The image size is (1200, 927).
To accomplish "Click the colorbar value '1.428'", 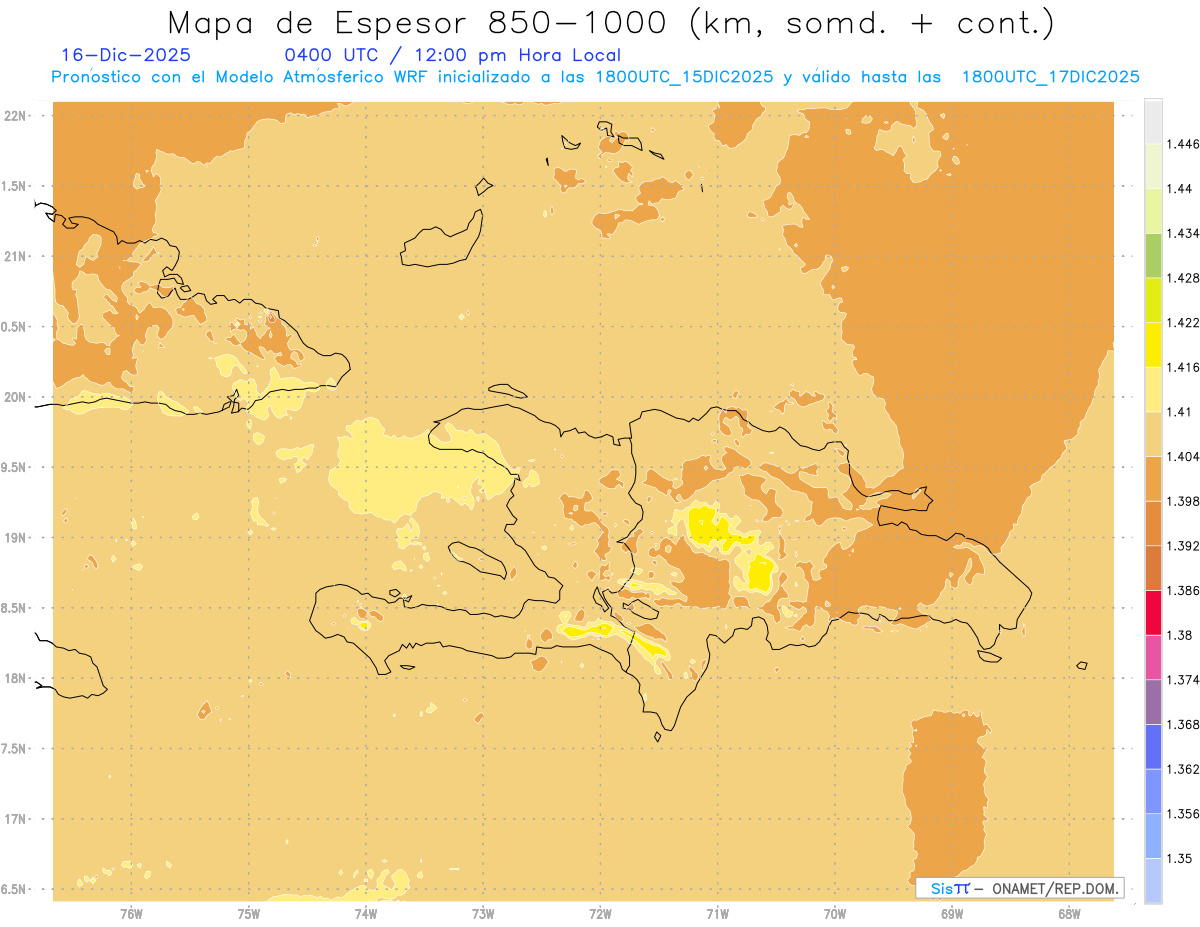I will (x=1183, y=278).
